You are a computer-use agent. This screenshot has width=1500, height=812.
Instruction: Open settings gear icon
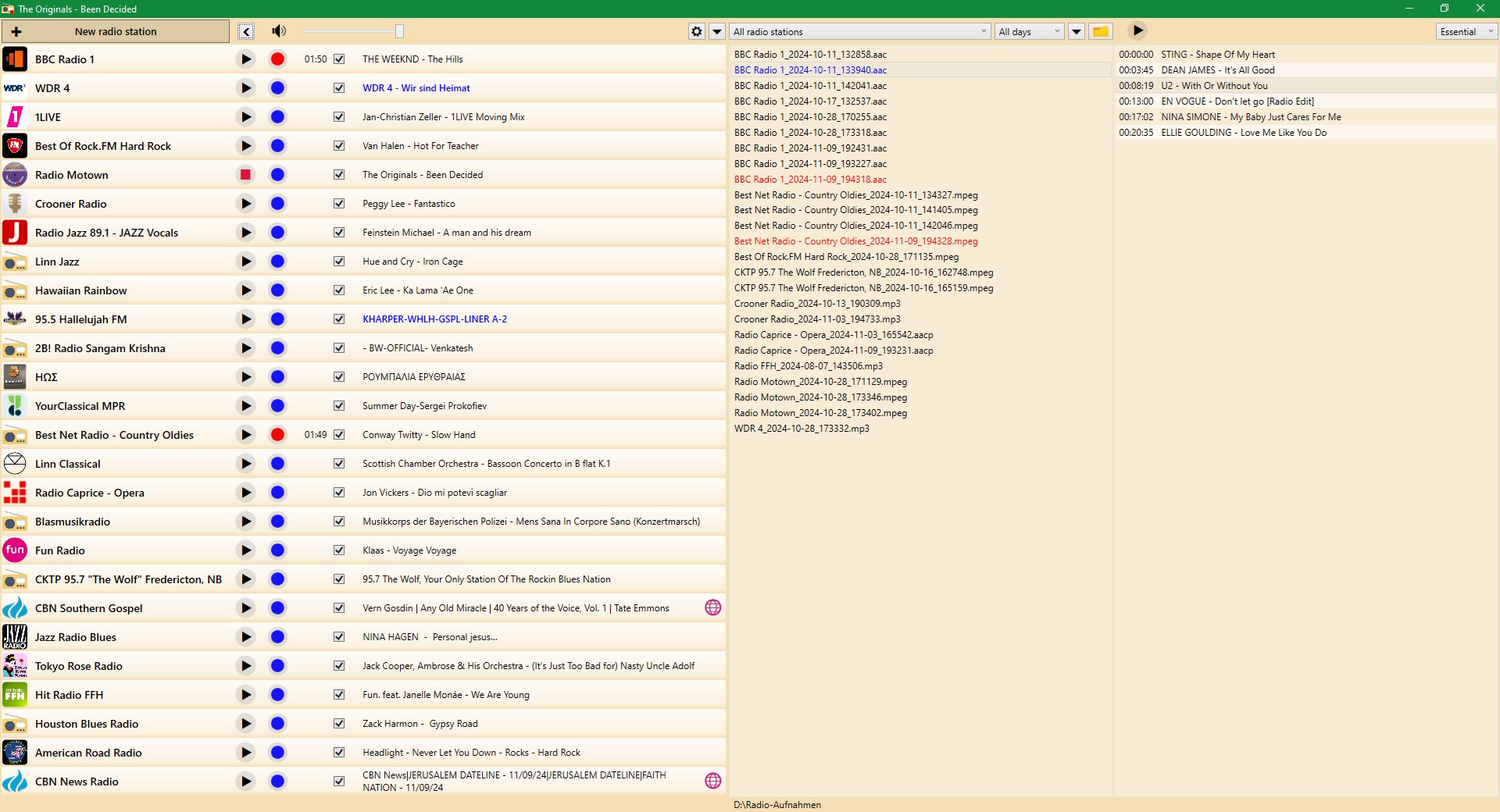coord(697,31)
